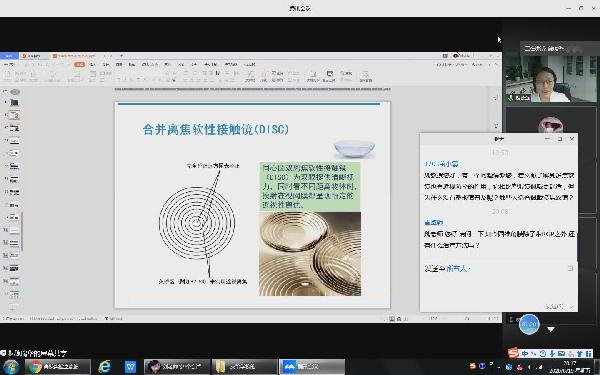The width and height of the screenshot is (600, 375).
Task: Click the Tencent Meeting taskbar button
Action: pyautogui.click(x=312, y=367)
